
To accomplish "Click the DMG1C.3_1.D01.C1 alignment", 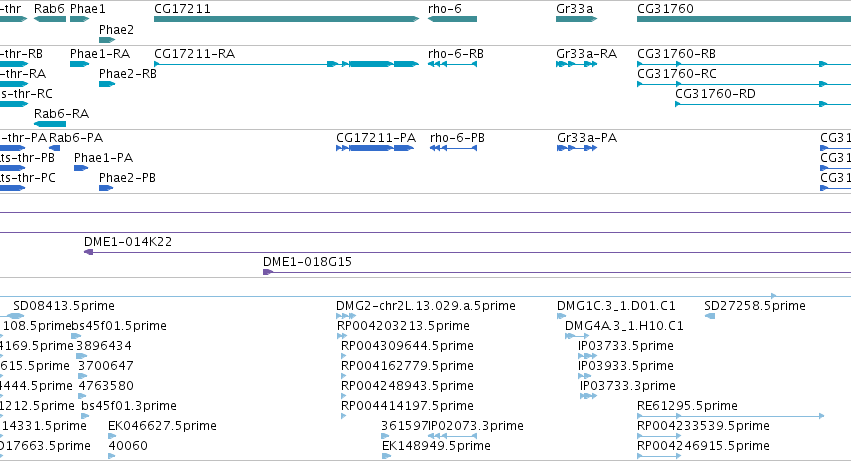I will tap(561, 315).
